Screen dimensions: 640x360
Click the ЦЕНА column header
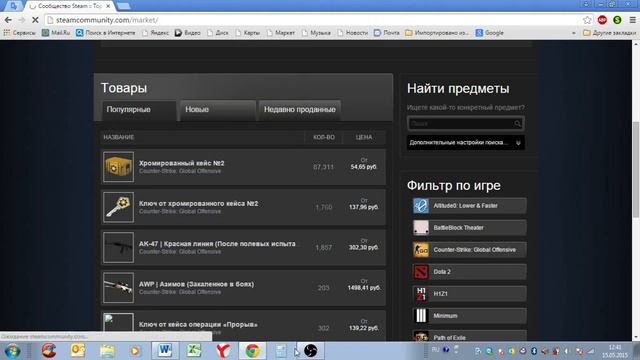coord(364,137)
